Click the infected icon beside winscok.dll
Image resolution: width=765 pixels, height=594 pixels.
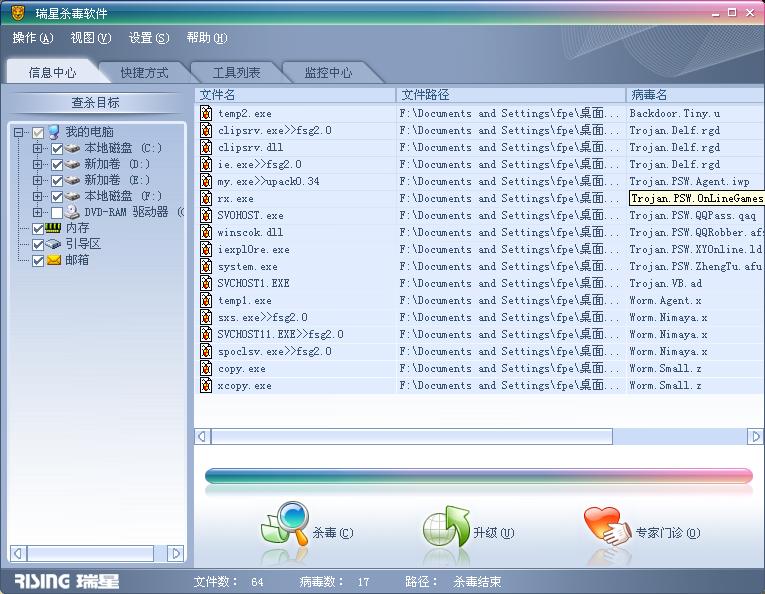[206, 232]
